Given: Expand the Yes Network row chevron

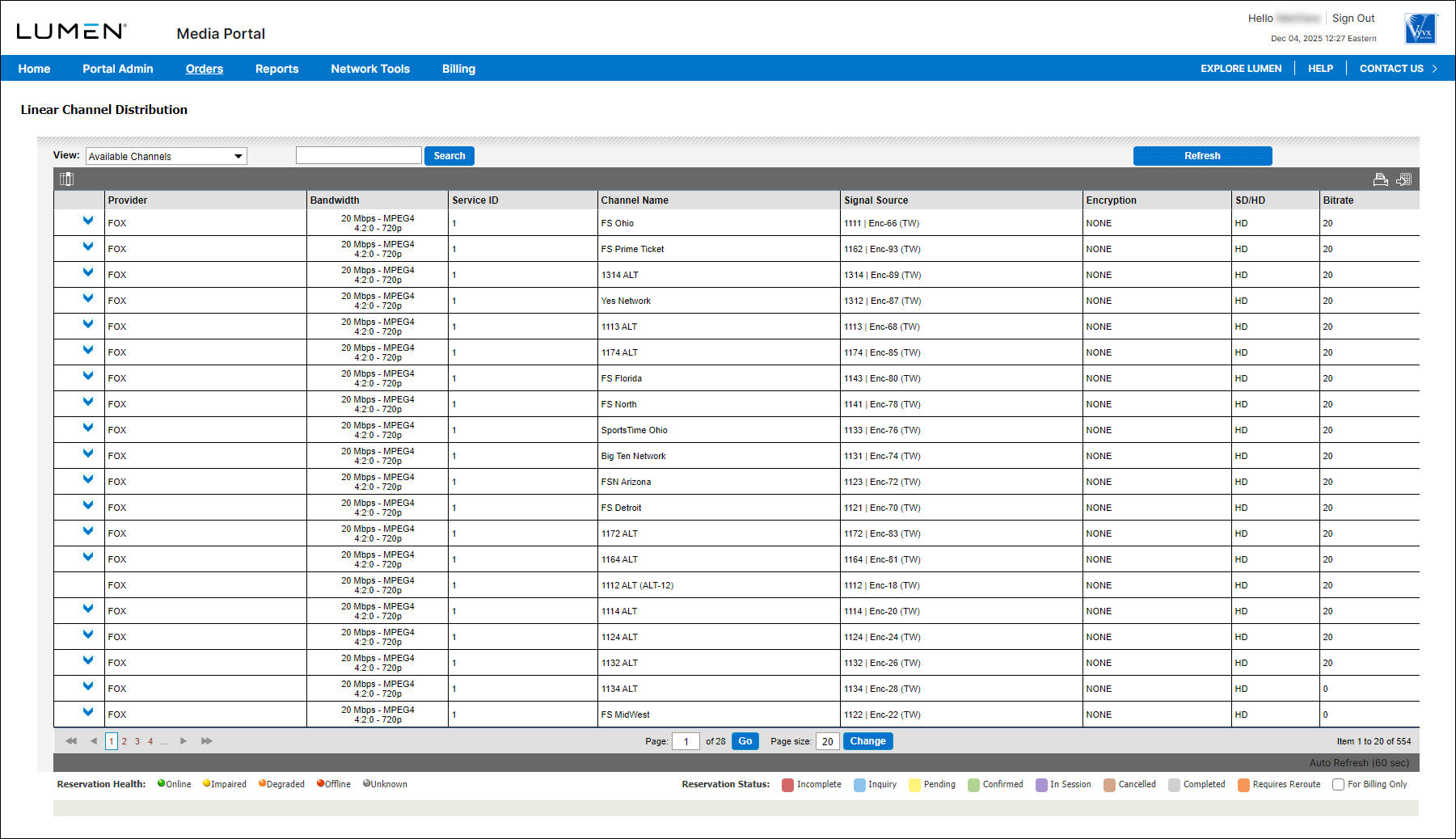Looking at the screenshot, I should 87,298.
